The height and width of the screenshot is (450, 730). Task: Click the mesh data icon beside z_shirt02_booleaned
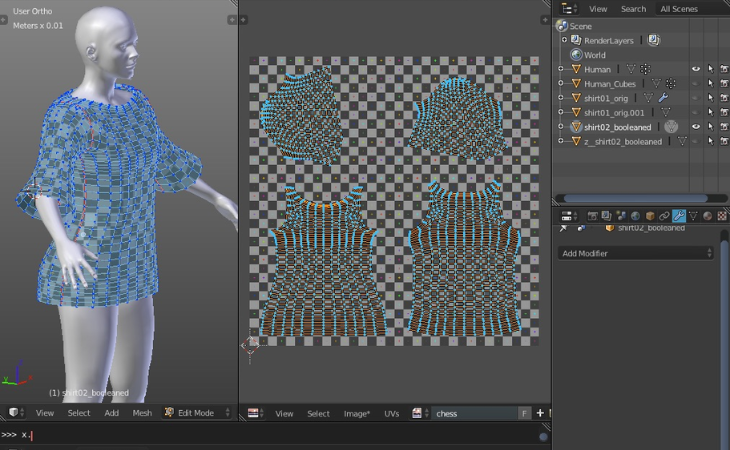tap(682, 141)
